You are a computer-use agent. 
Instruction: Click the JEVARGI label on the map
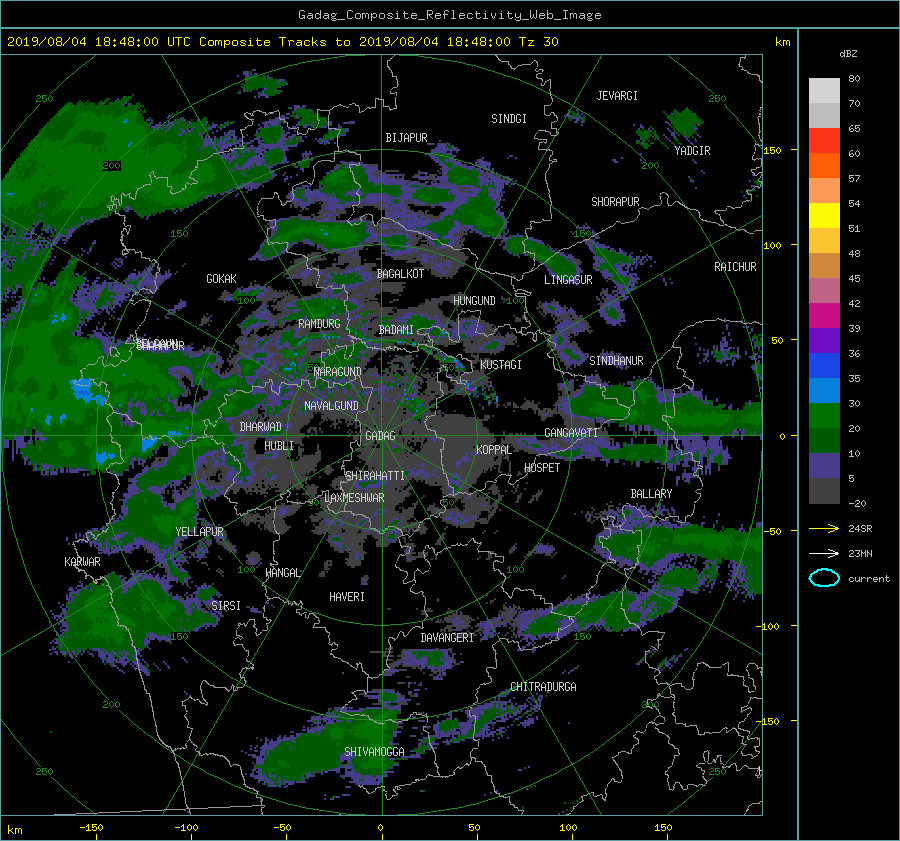point(617,96)
